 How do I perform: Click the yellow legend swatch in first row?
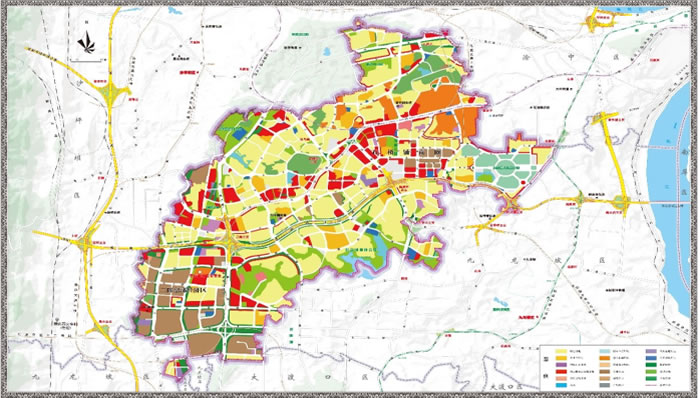[561, 351]
